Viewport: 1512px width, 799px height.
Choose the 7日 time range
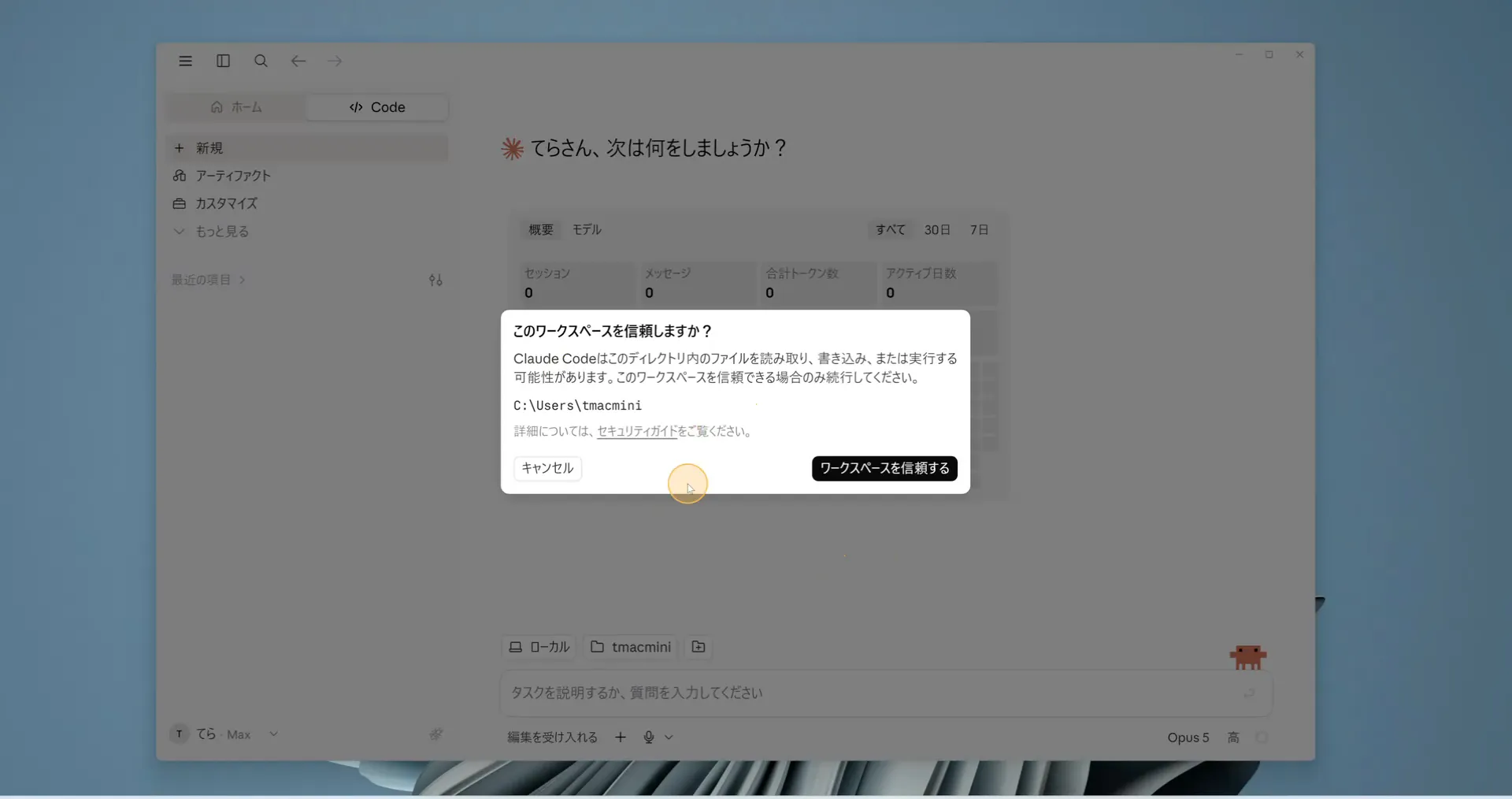[979, 229]
